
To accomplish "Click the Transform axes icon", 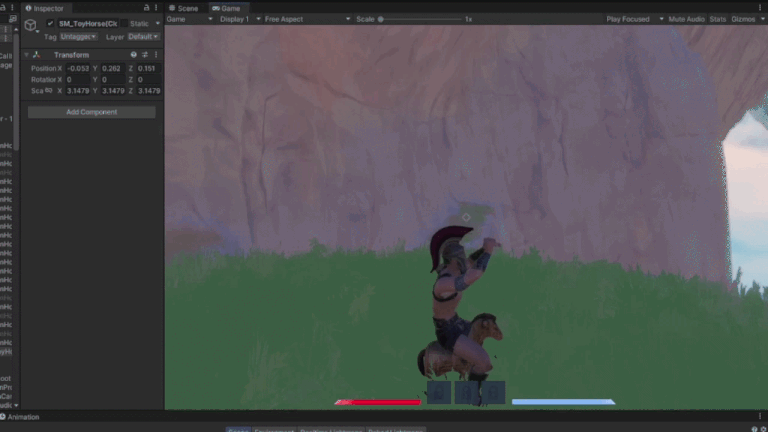I will pos(36,55).
